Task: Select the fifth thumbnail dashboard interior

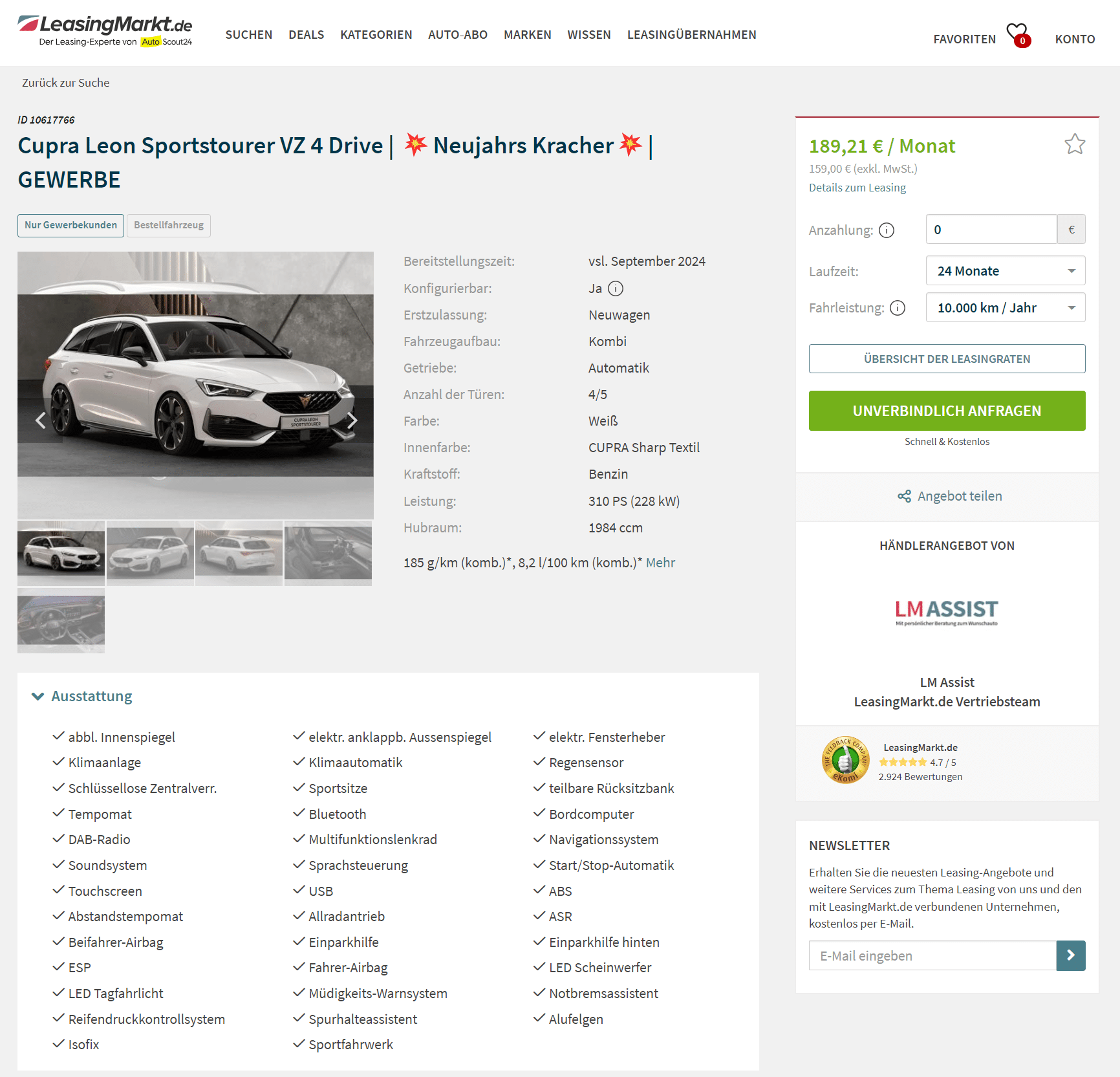Action: point(61,620)
